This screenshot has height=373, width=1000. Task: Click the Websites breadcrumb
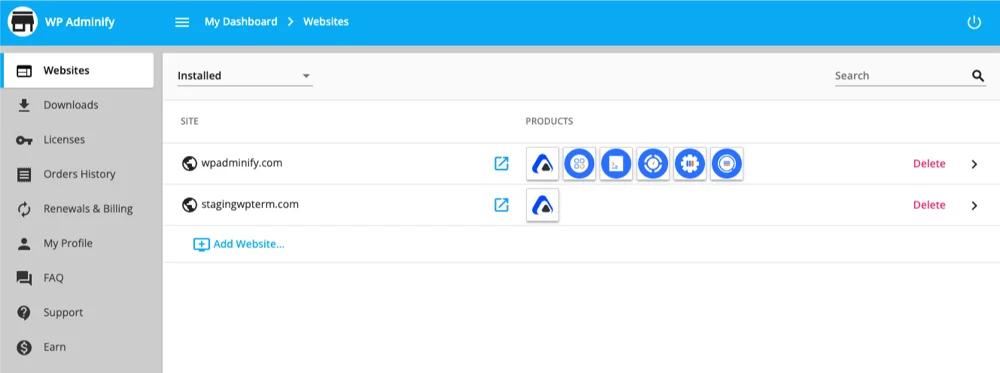tap(326, 22)
